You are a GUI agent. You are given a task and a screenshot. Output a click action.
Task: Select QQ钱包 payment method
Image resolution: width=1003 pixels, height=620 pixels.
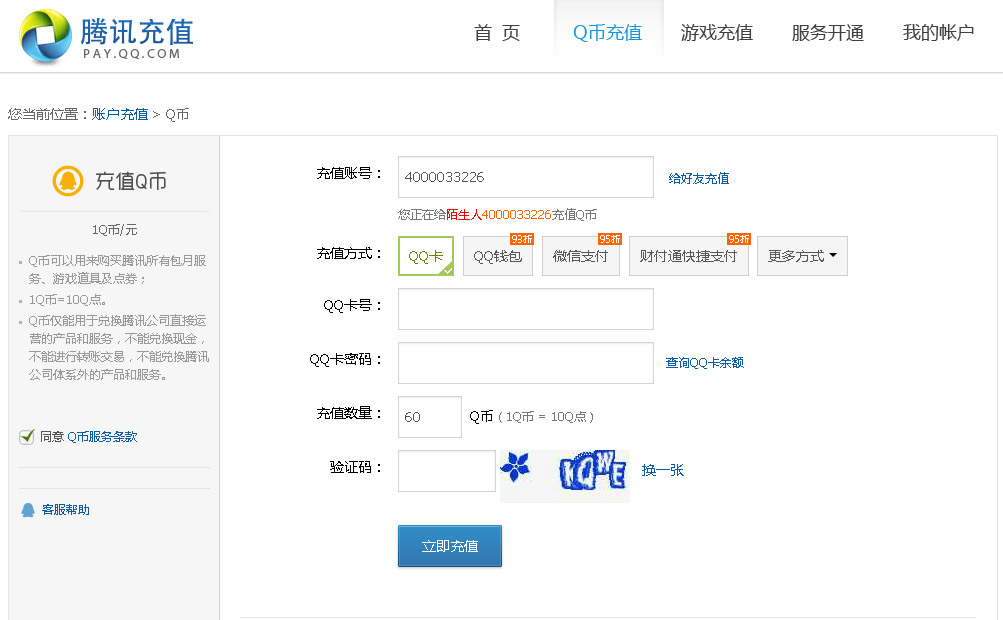[x=498, y=256]
